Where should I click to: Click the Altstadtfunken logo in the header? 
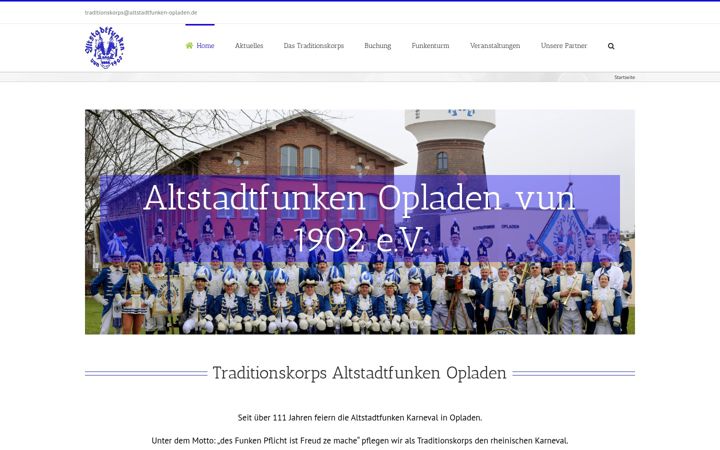pyautogui.click(x=105, y=48)
